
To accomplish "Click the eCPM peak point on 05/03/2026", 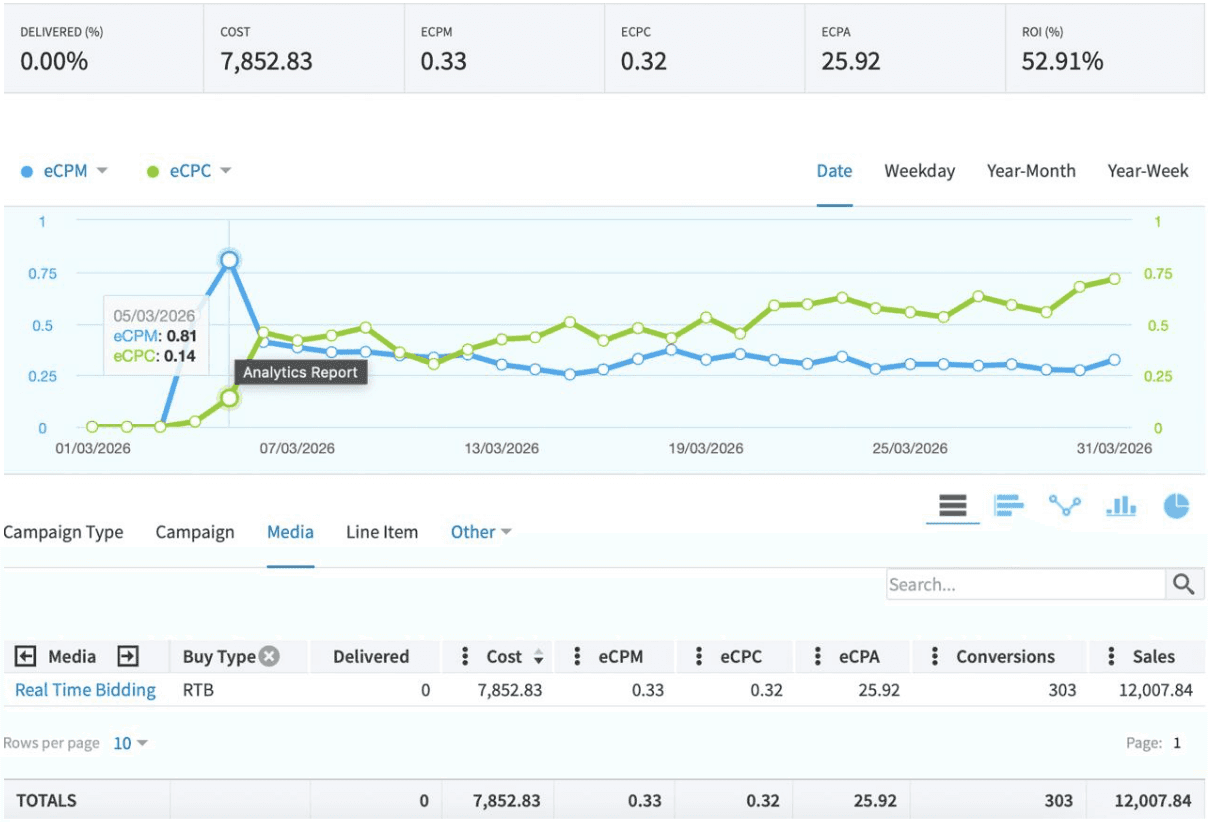I will point(229,260).
